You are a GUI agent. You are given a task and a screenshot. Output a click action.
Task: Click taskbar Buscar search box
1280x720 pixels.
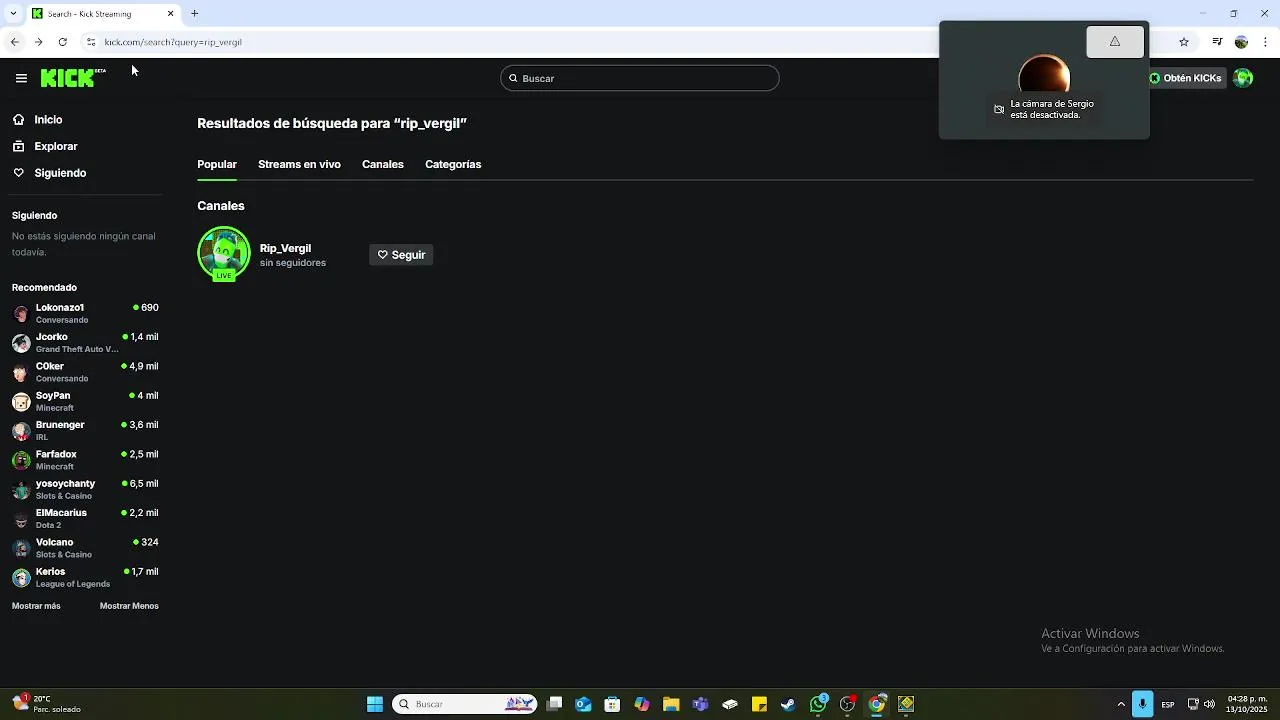coord(465,704)
